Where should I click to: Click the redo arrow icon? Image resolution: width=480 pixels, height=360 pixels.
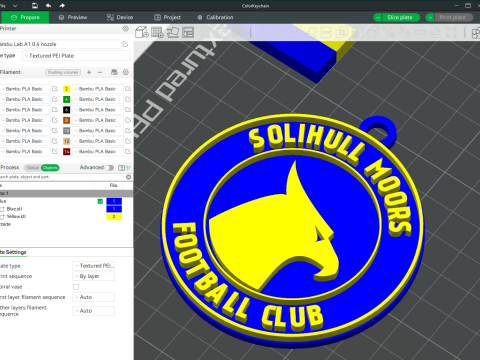tap(62, 6)
